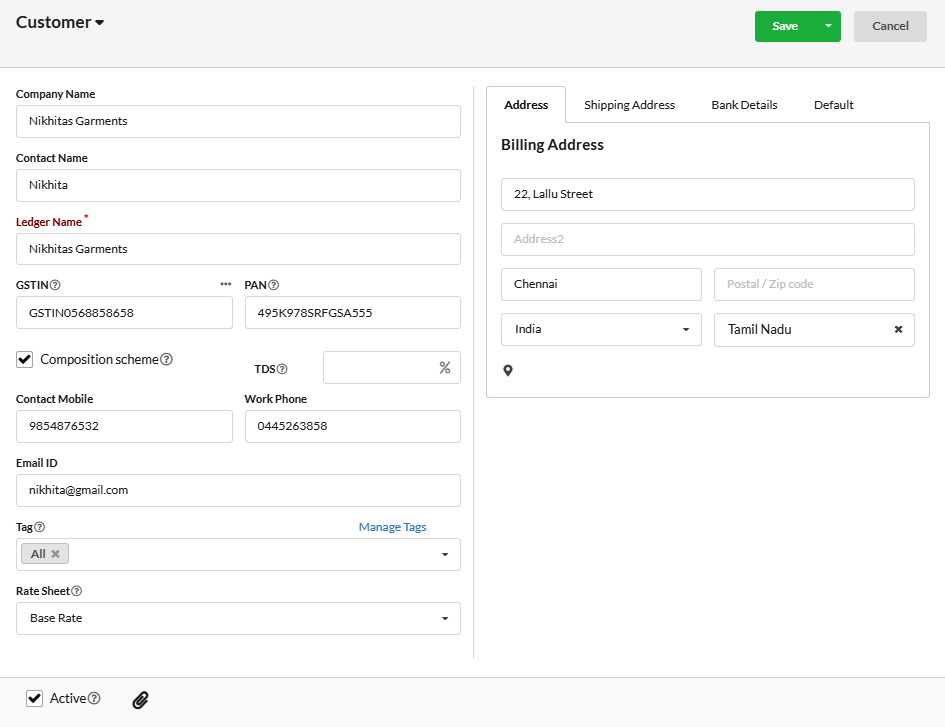The image size is (945, 727).
Task: Expand the Save button dropdown arrow
Action: click(x=828, y=26)
